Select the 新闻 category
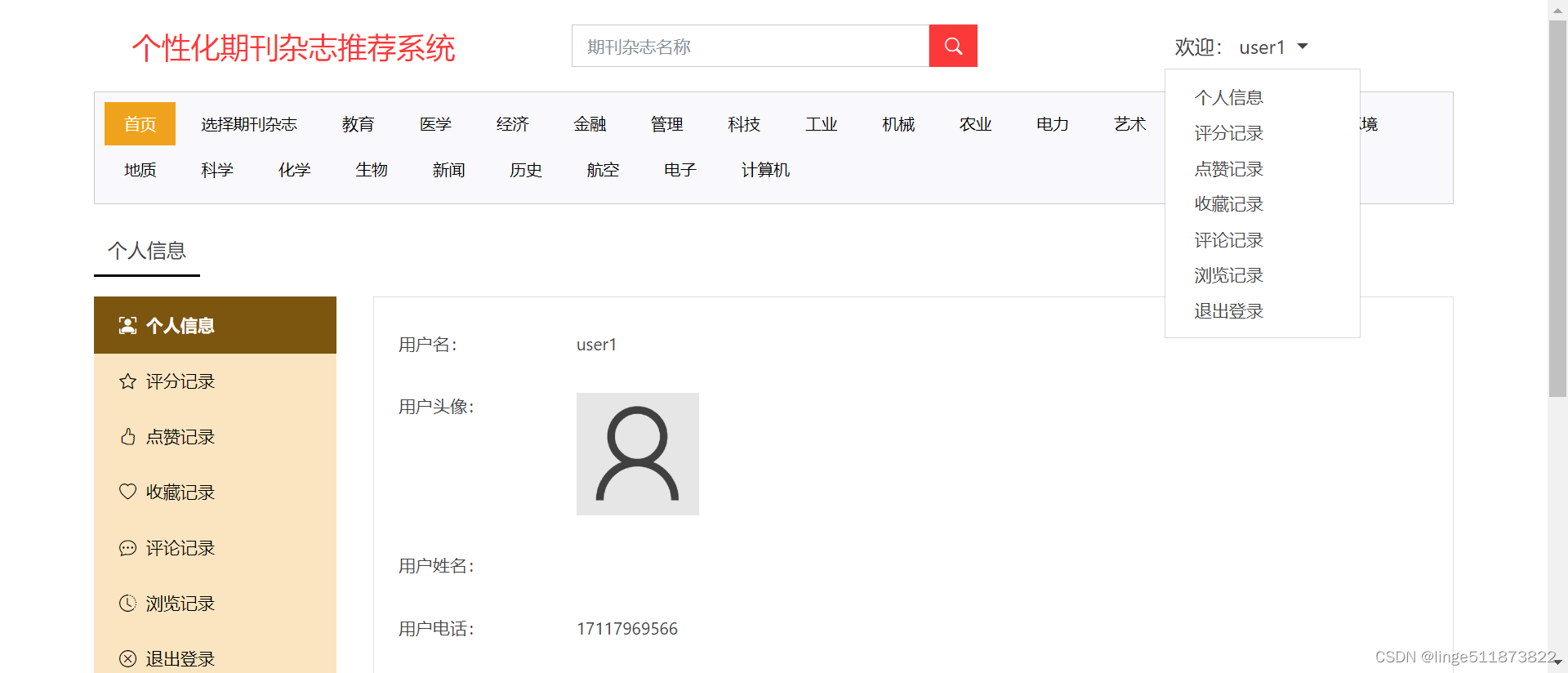 (448, 170)
